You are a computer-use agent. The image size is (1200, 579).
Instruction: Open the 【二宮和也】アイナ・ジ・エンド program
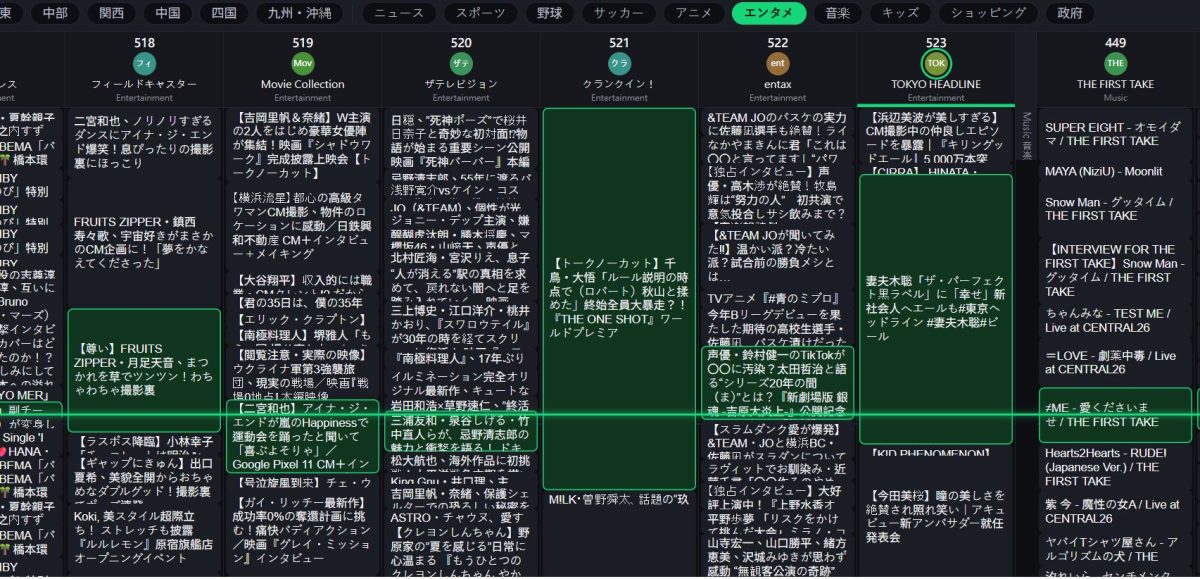click(303, 436)
